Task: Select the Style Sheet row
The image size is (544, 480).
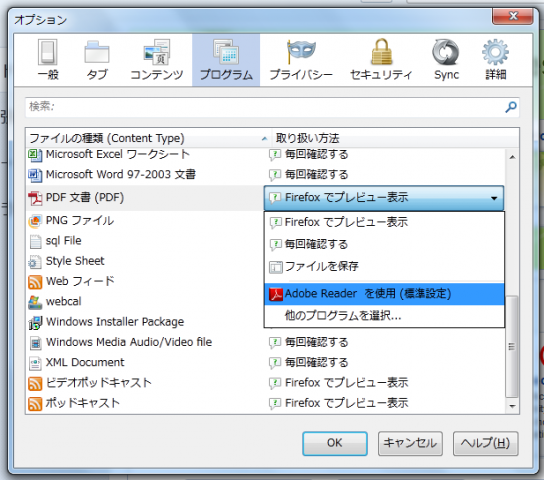Action: click(x=145, y=261)
